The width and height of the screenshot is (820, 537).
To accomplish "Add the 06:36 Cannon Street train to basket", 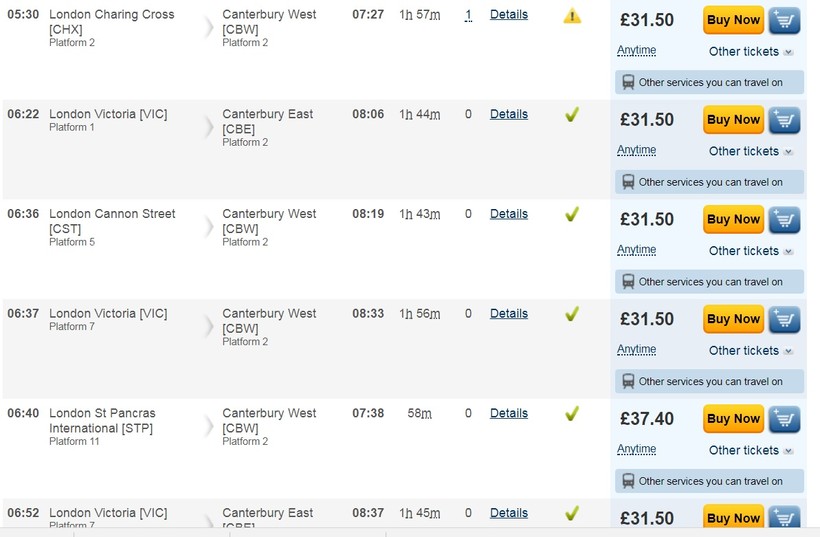I will (x=785, y=220).
